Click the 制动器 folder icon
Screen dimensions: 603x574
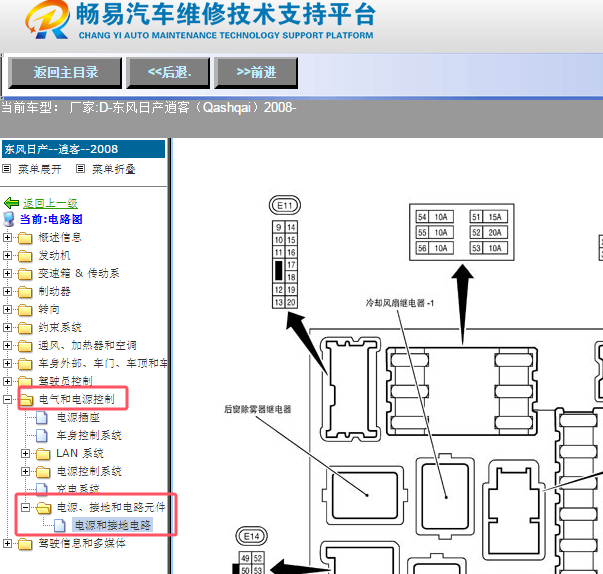[x=25, y=292]
